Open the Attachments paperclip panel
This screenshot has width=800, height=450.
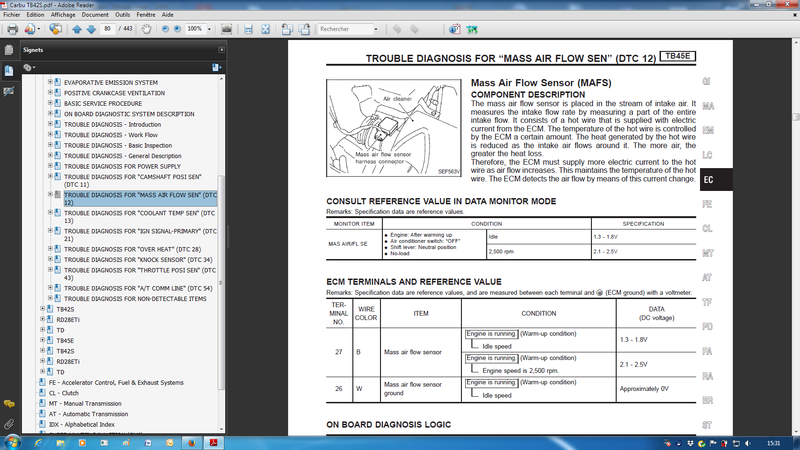coord(8,424)
